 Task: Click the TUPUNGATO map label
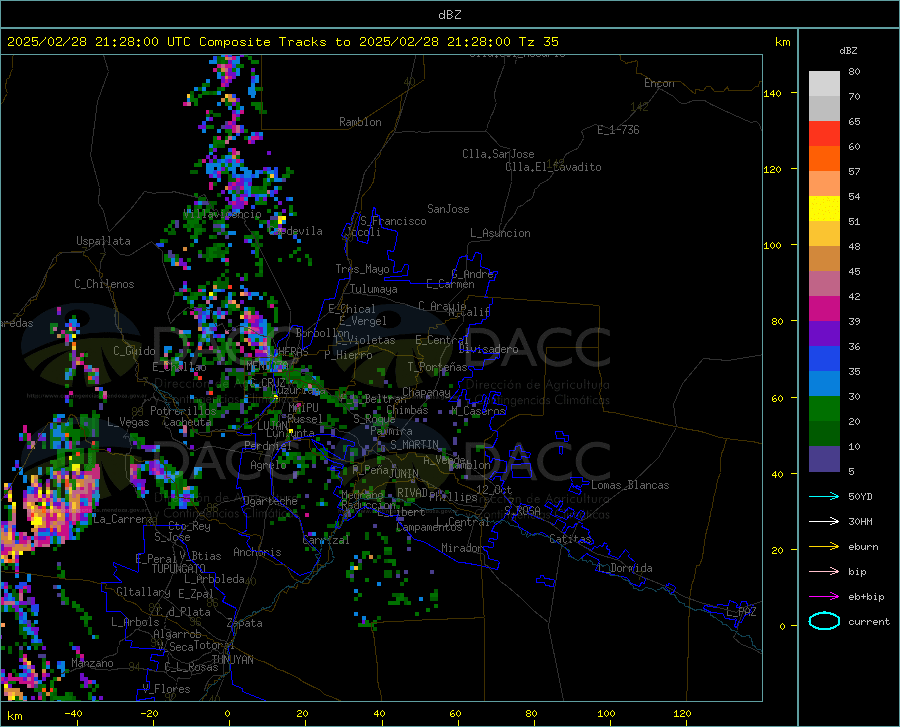(179, 569)
